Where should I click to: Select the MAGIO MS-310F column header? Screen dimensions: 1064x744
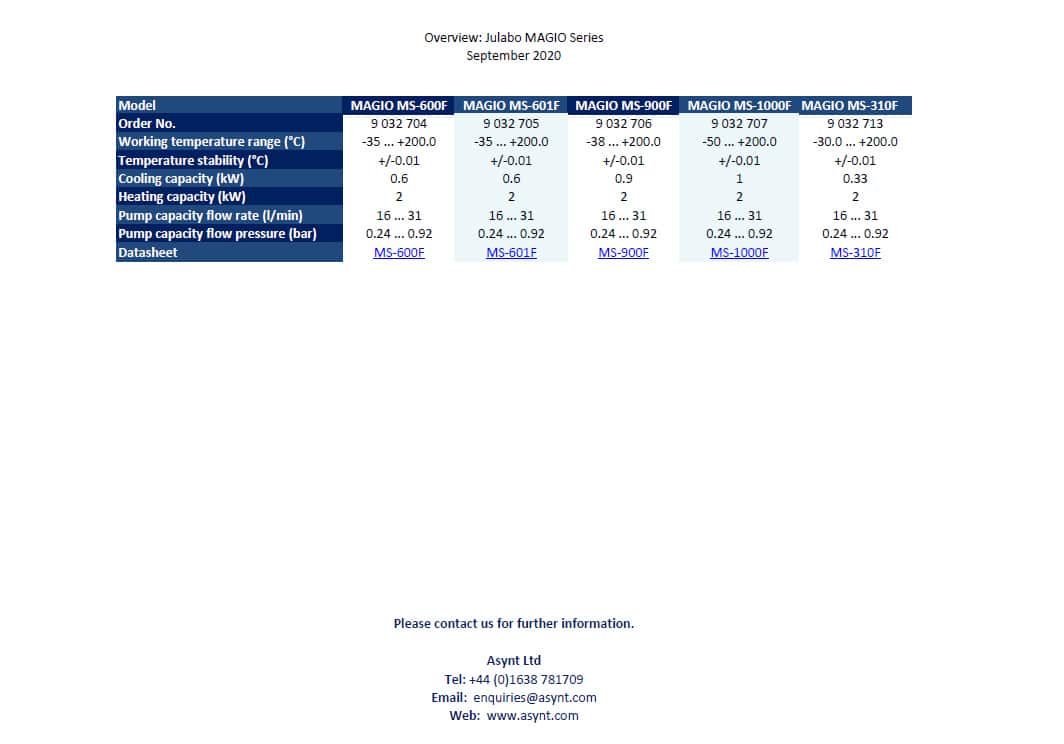coord(855,105)
